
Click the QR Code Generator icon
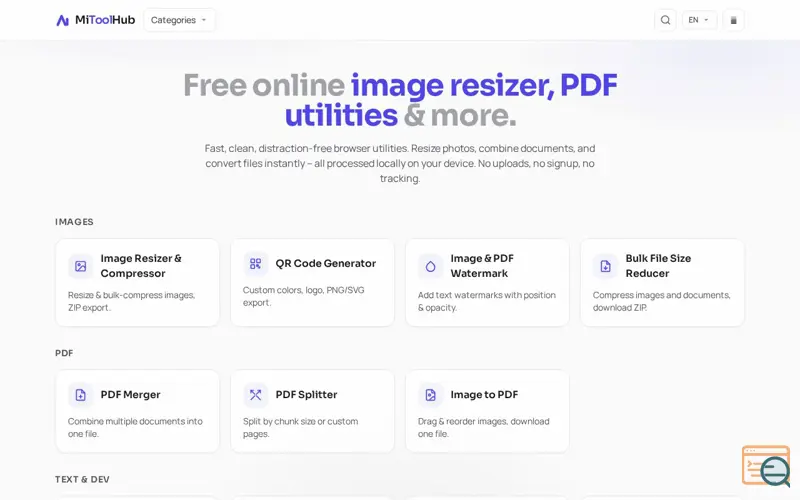[256, 264]
